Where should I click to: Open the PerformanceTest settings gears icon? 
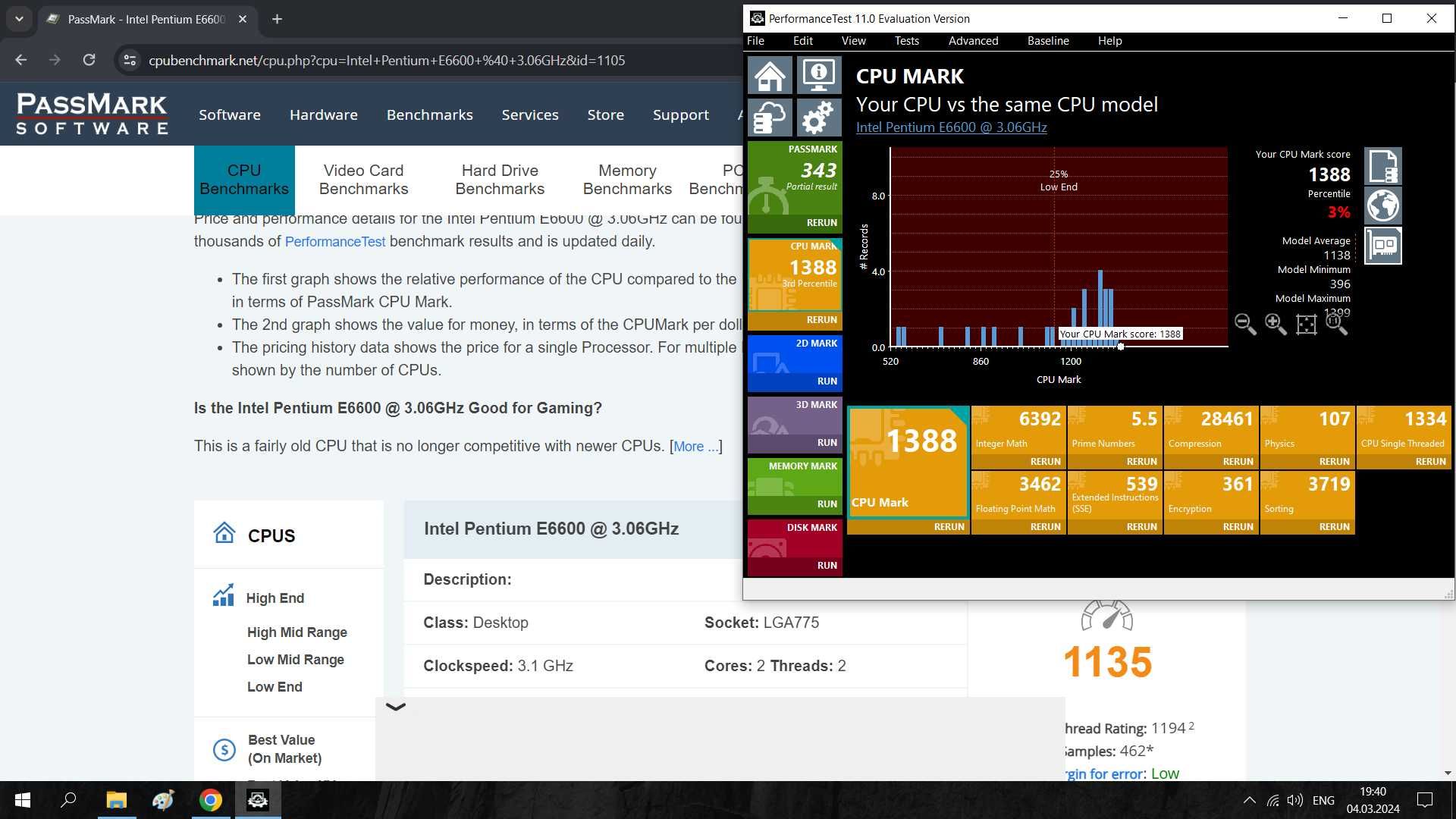tap(819, 118)
